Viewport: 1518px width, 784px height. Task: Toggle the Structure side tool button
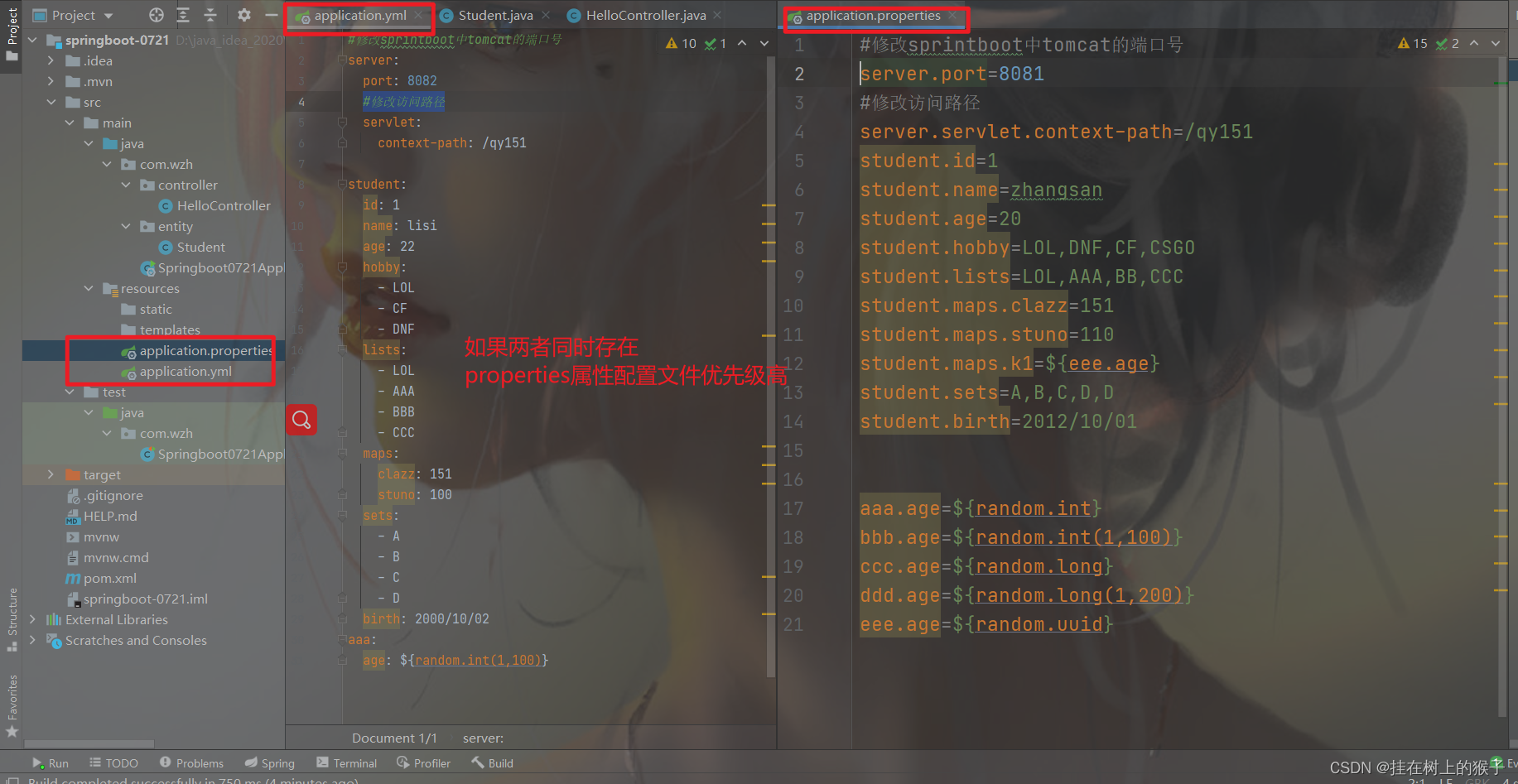12,619
